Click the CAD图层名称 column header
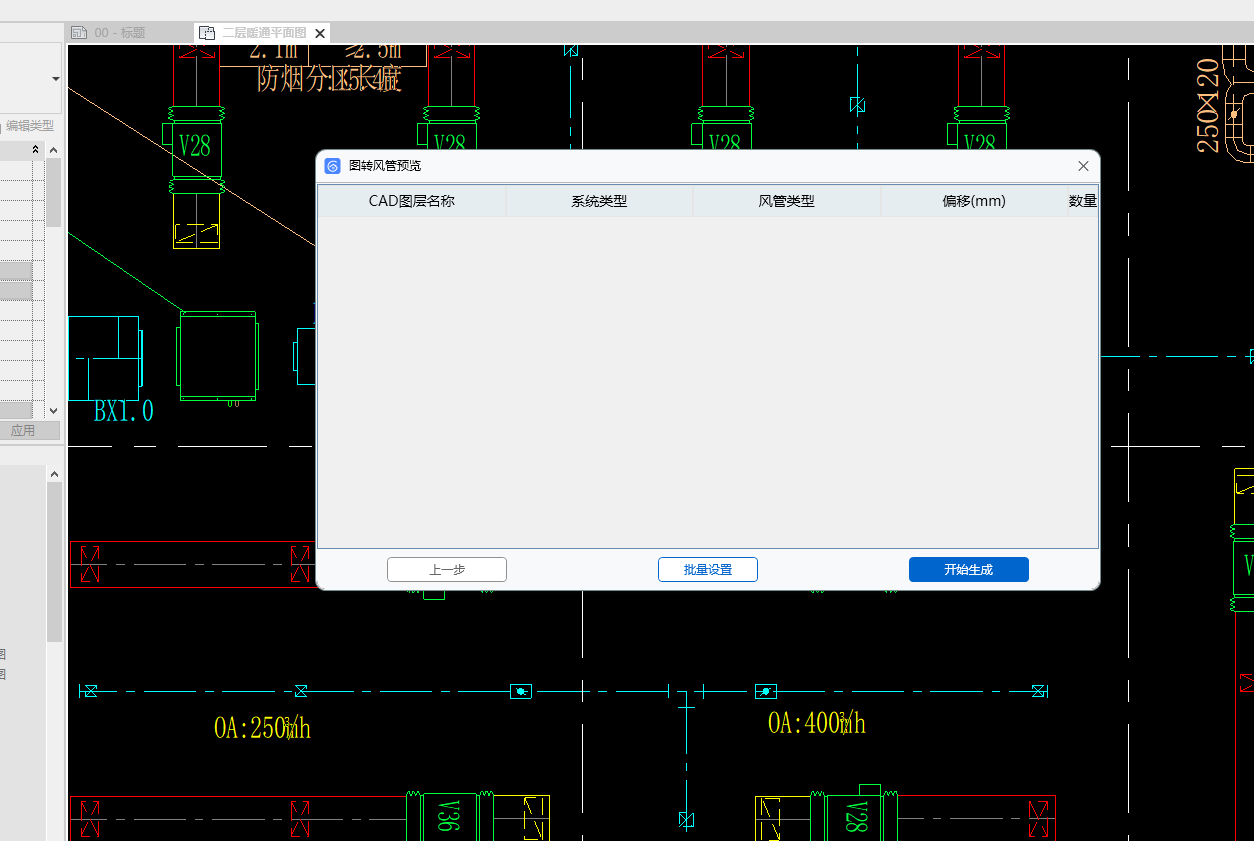1254x841 pixels. (x=411, y=201)
